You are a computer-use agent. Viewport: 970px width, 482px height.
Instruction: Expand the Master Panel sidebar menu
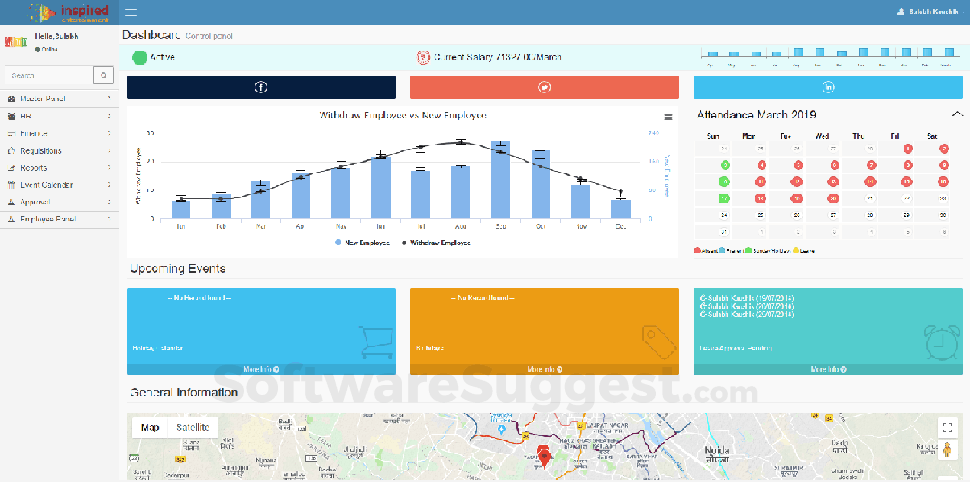(59, 99)
